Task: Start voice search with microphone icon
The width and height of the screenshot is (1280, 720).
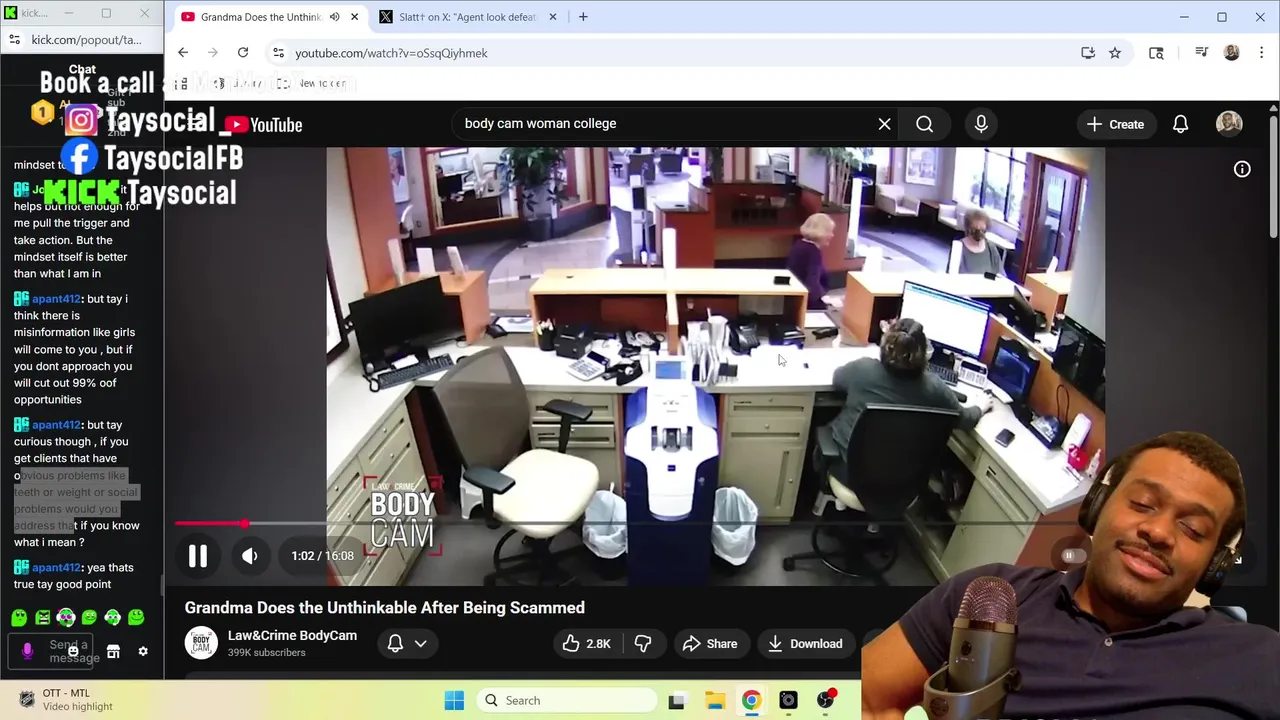Action: coord(981,124)
